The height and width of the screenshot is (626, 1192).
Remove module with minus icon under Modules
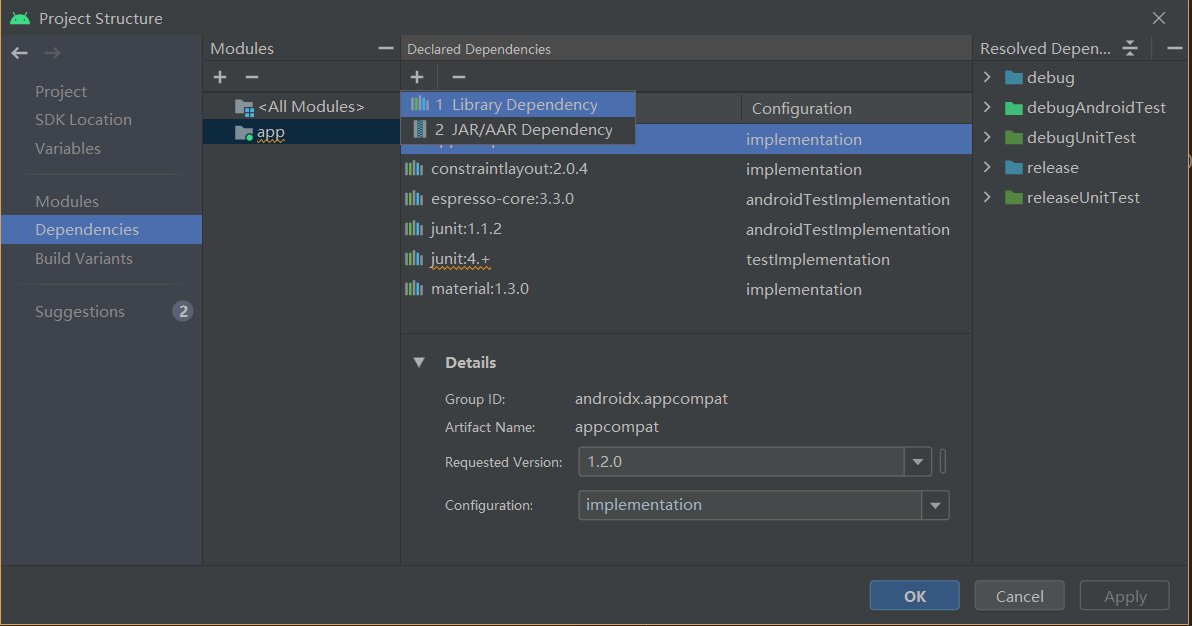[x=252, y=77]
